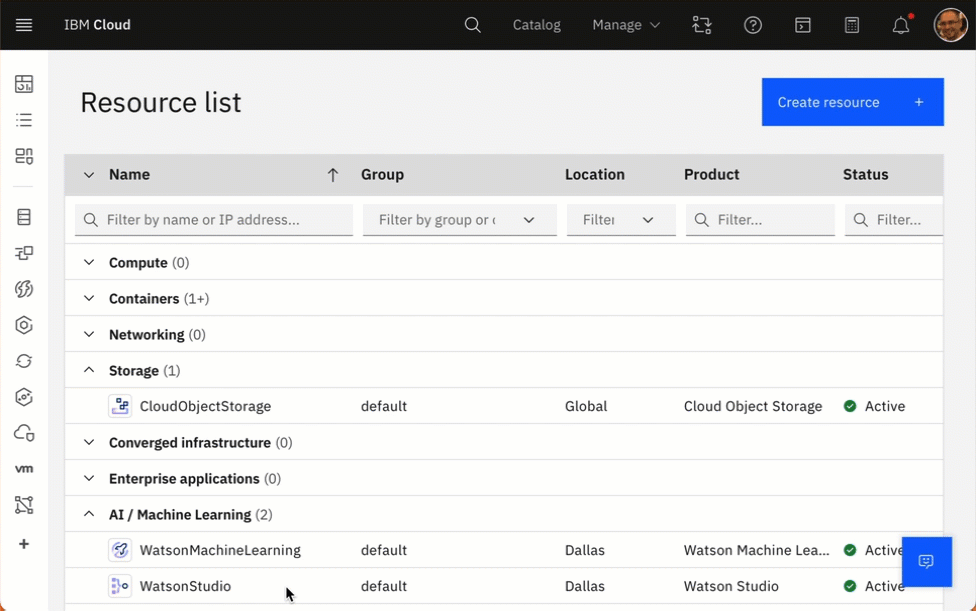Image resolution: width=976 pixels, height=611 pixels.
Task: Open the hamburger navigation menu
Action: pyautogui.click(x=24, y=25)
